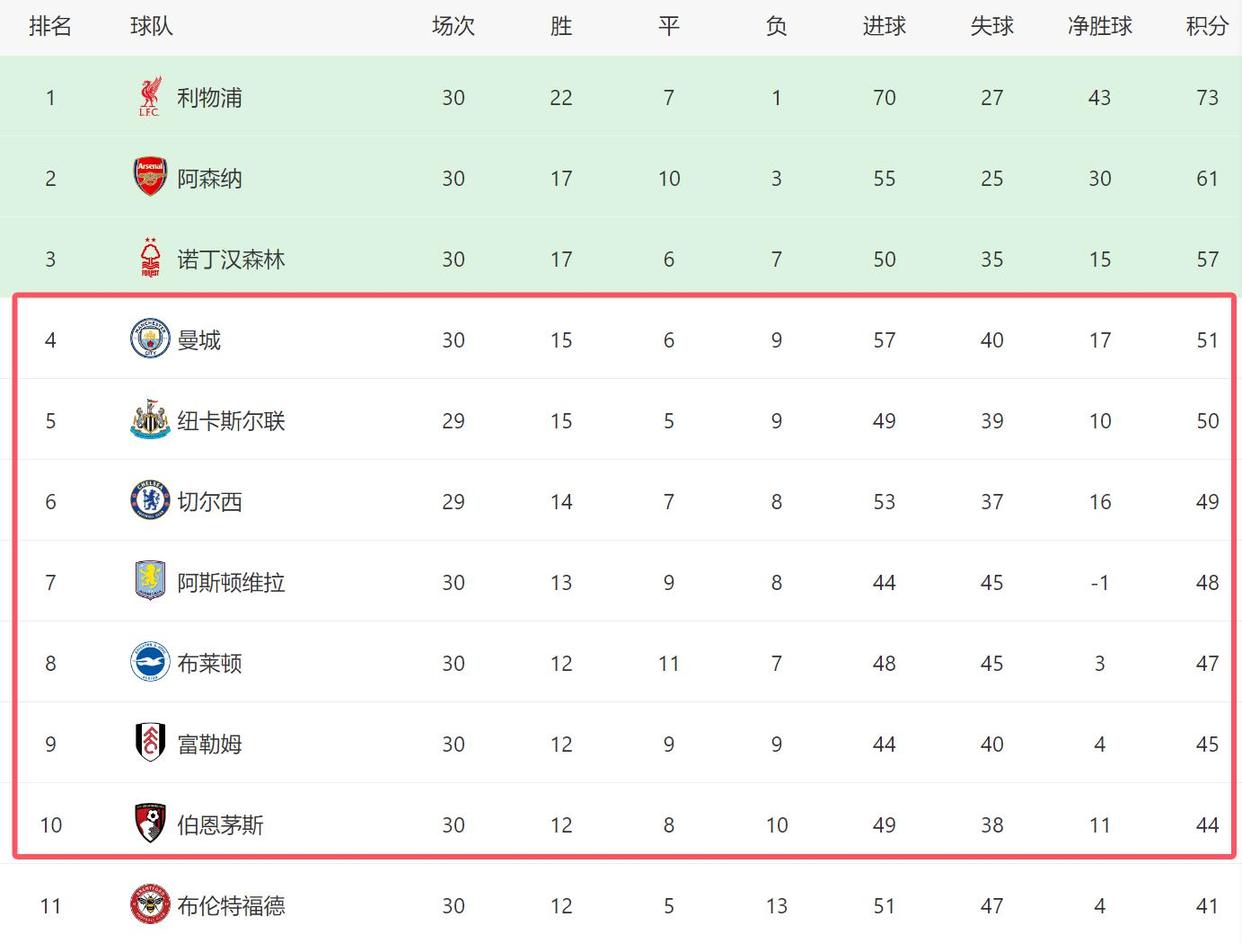Click the Bournemouth club crest icon
1242x943 pixels.
(150, 824)
